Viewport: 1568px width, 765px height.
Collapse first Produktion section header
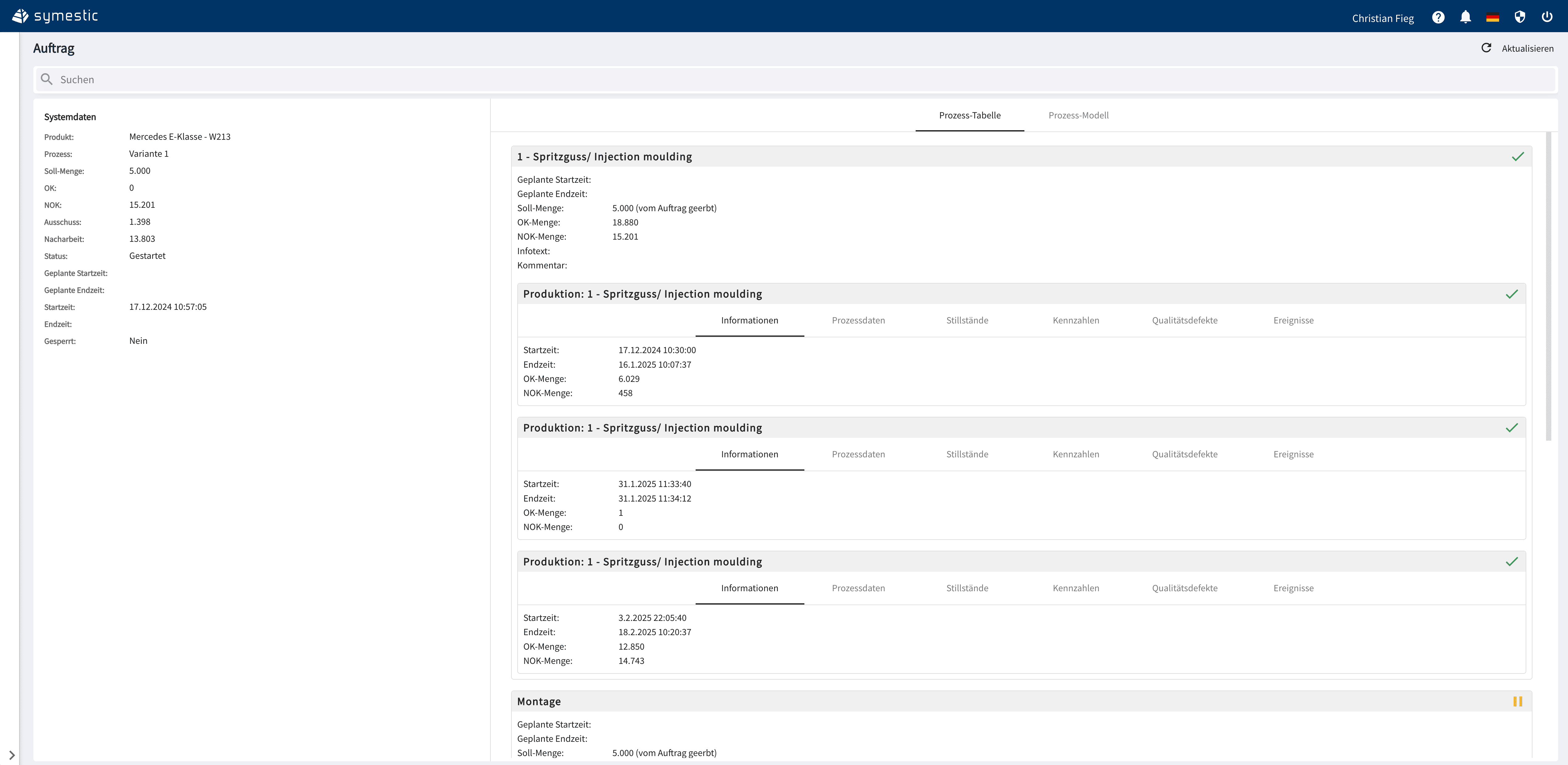coord(1021,294)
